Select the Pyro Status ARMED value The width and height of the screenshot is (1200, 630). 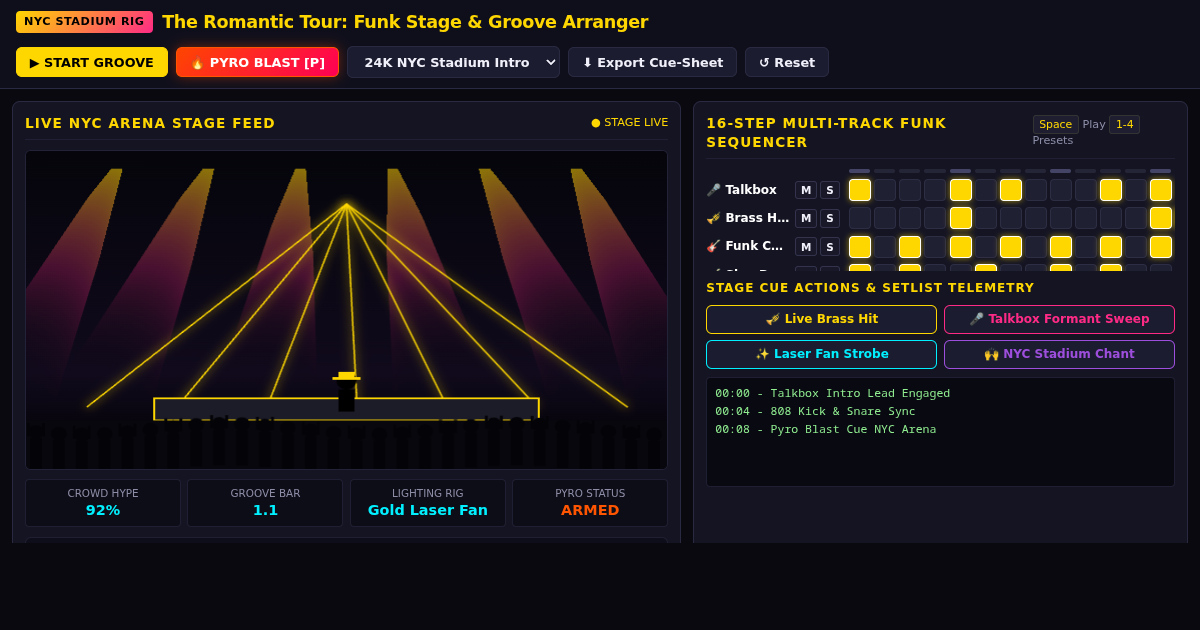click(590, 510)
